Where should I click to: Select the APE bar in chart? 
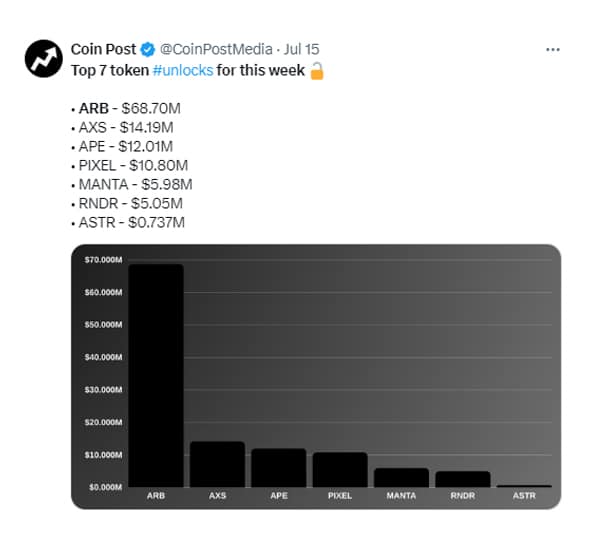[279, 468]
